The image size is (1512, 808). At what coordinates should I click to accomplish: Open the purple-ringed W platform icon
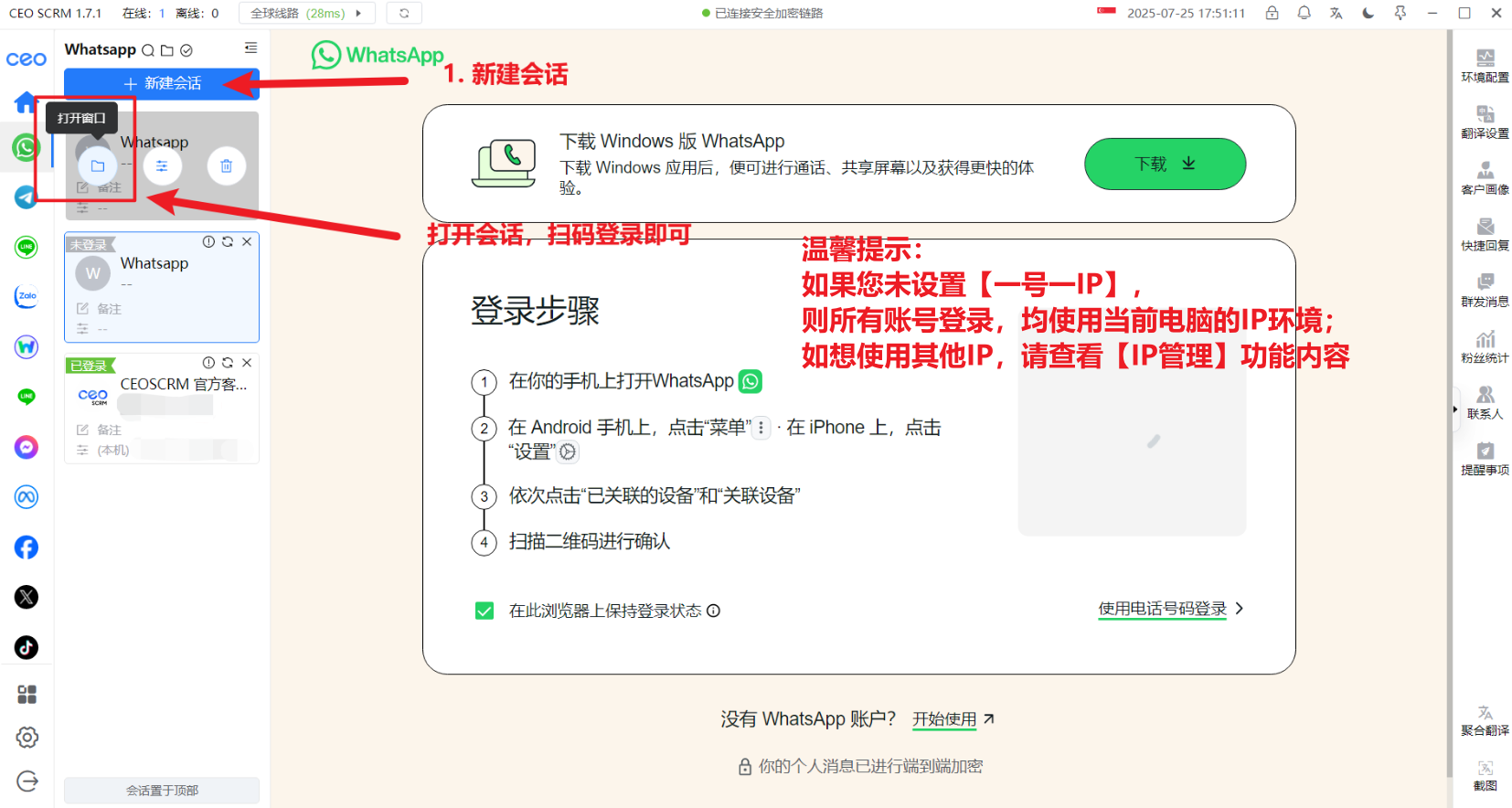pos(27,347)
